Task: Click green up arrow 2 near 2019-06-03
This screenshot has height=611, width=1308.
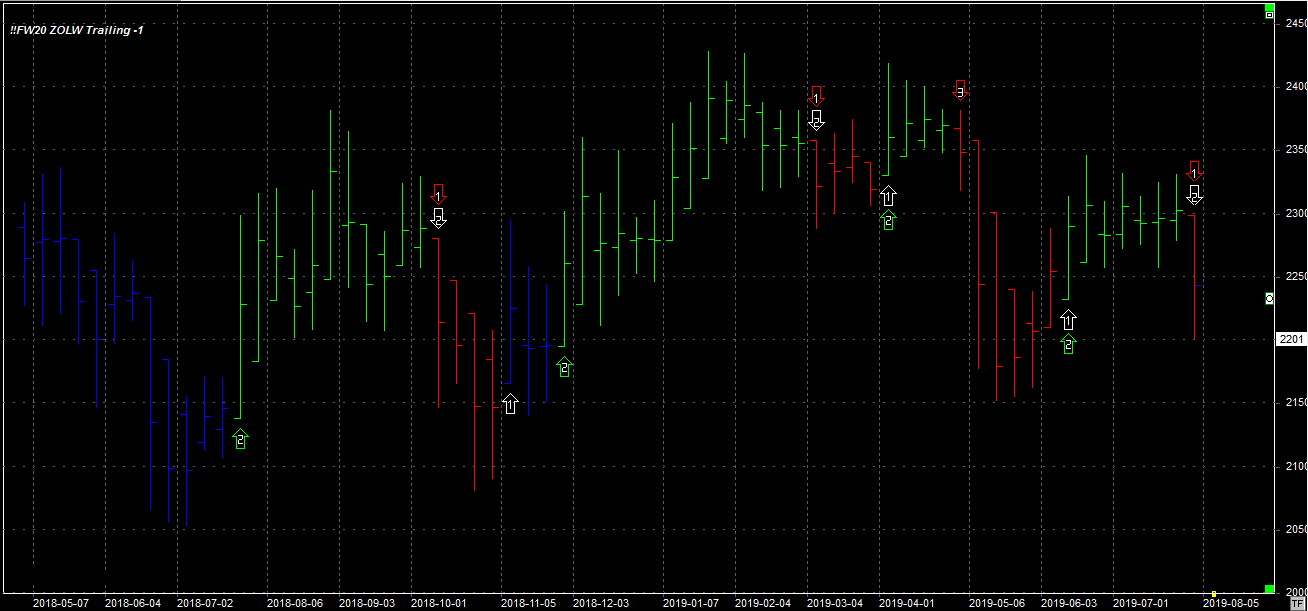Action: click(1068, 345)
